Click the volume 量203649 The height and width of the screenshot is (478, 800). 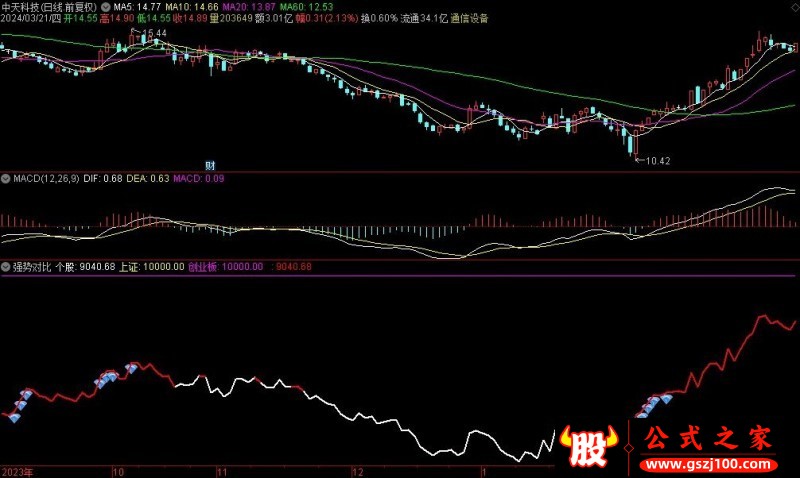tap(231, 18)
